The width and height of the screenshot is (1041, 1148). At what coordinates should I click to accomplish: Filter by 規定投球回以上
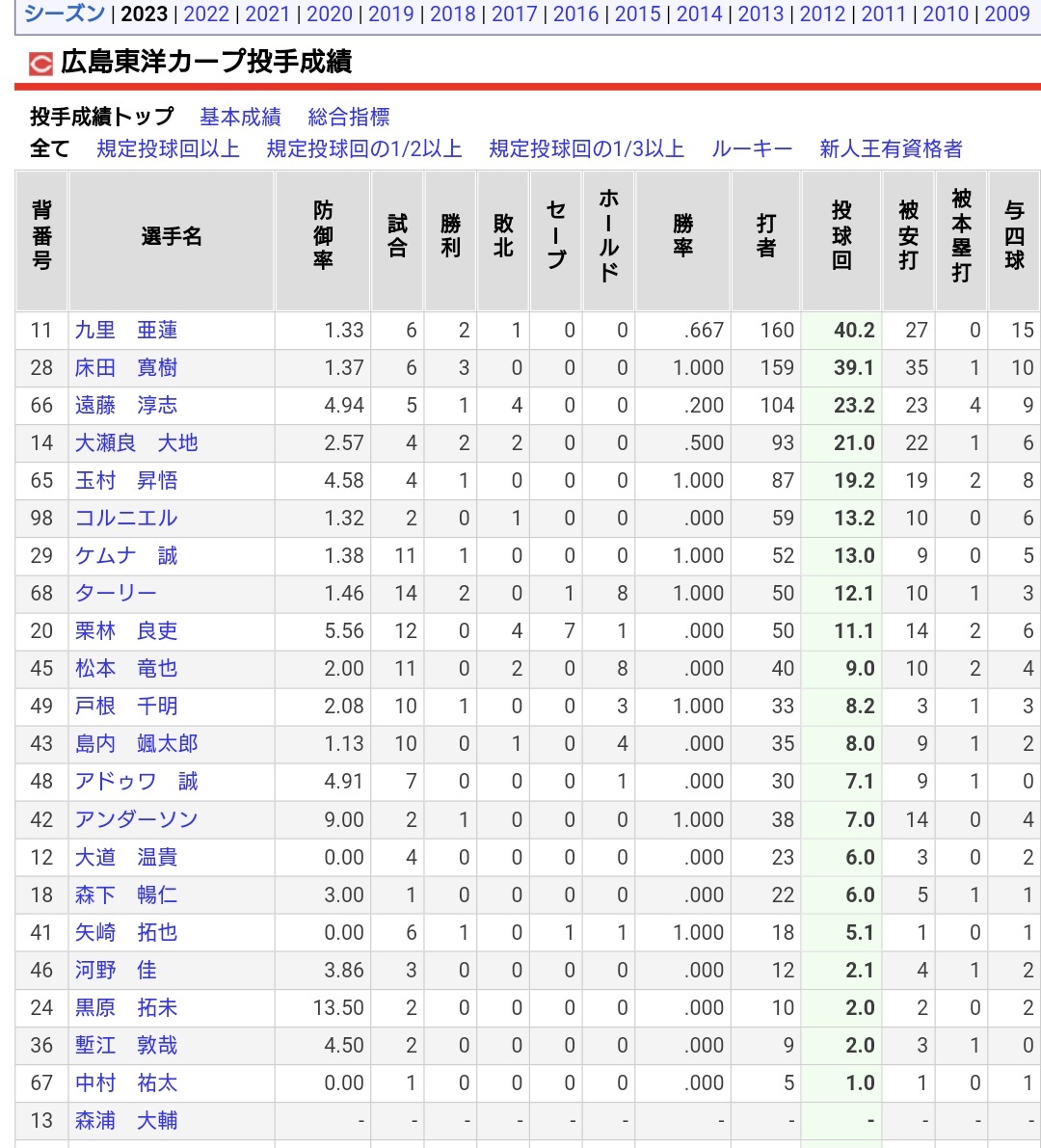pos(169,148)
